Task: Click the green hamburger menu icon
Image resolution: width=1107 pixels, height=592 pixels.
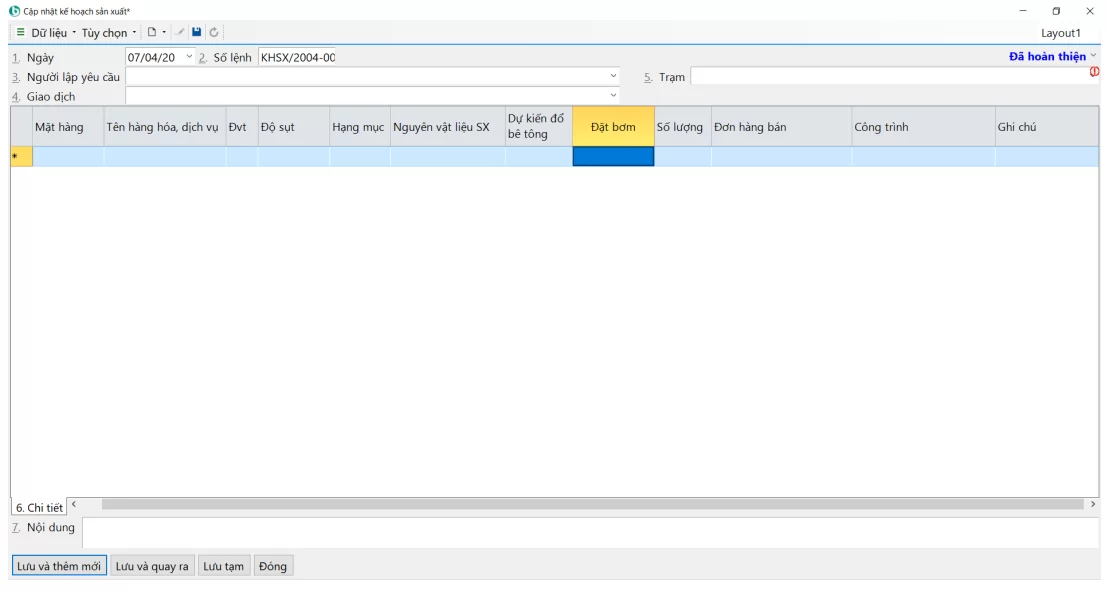Action: [x=20, y=32]
